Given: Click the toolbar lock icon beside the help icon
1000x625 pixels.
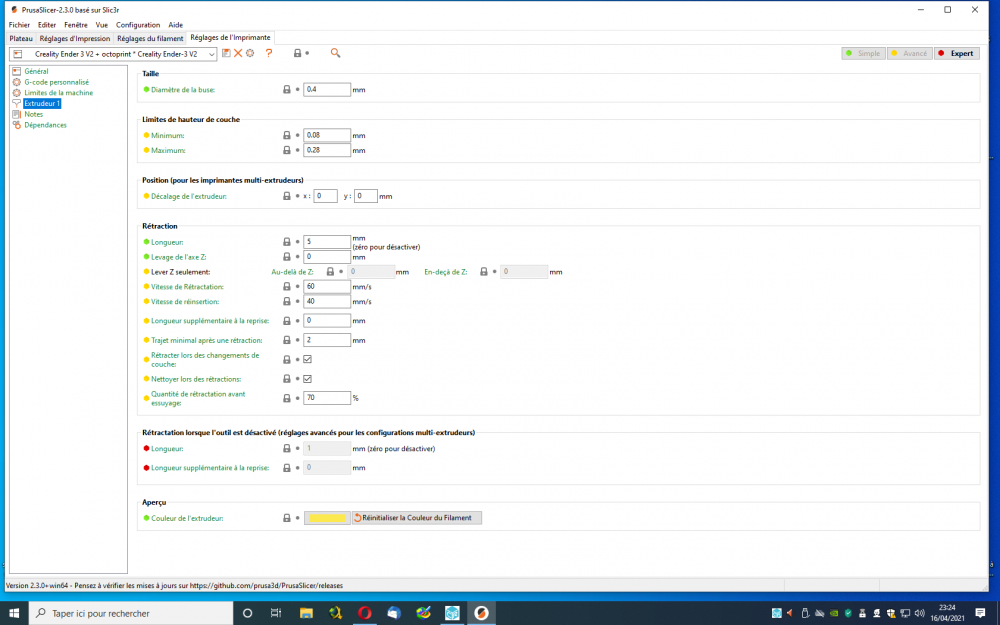Looking at the screenshot, I should (x=297, y=54).
